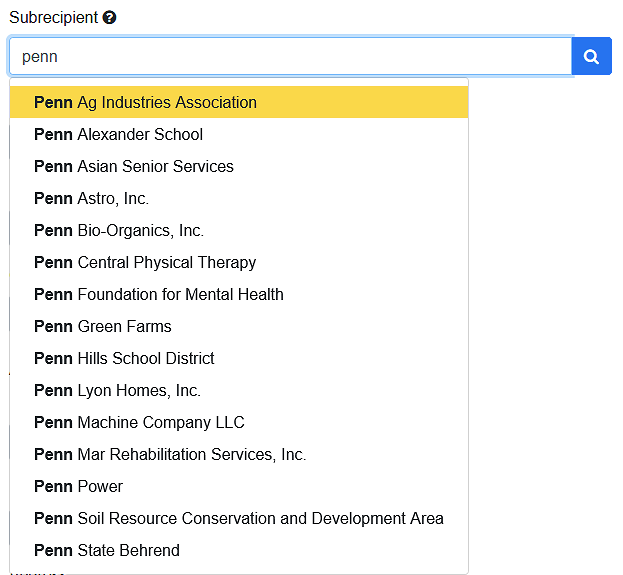The width and height of the screenshot is (623, 575).
Task: Choose Penn Soil Resource Conservation and Development Area
Action: tap(239, 518)
